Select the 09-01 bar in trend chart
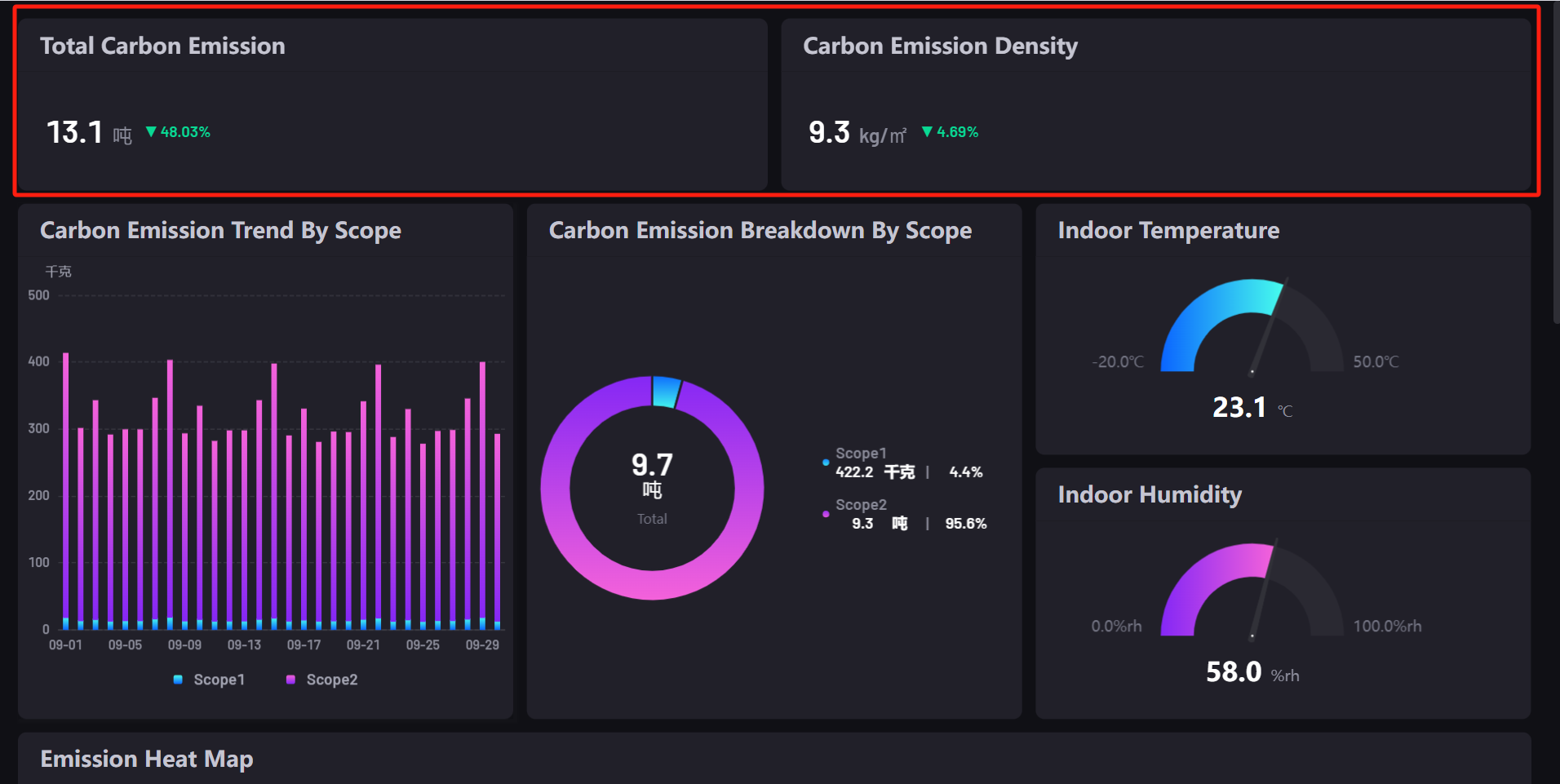Screen dimensions: 1560x784 [66, 489]
